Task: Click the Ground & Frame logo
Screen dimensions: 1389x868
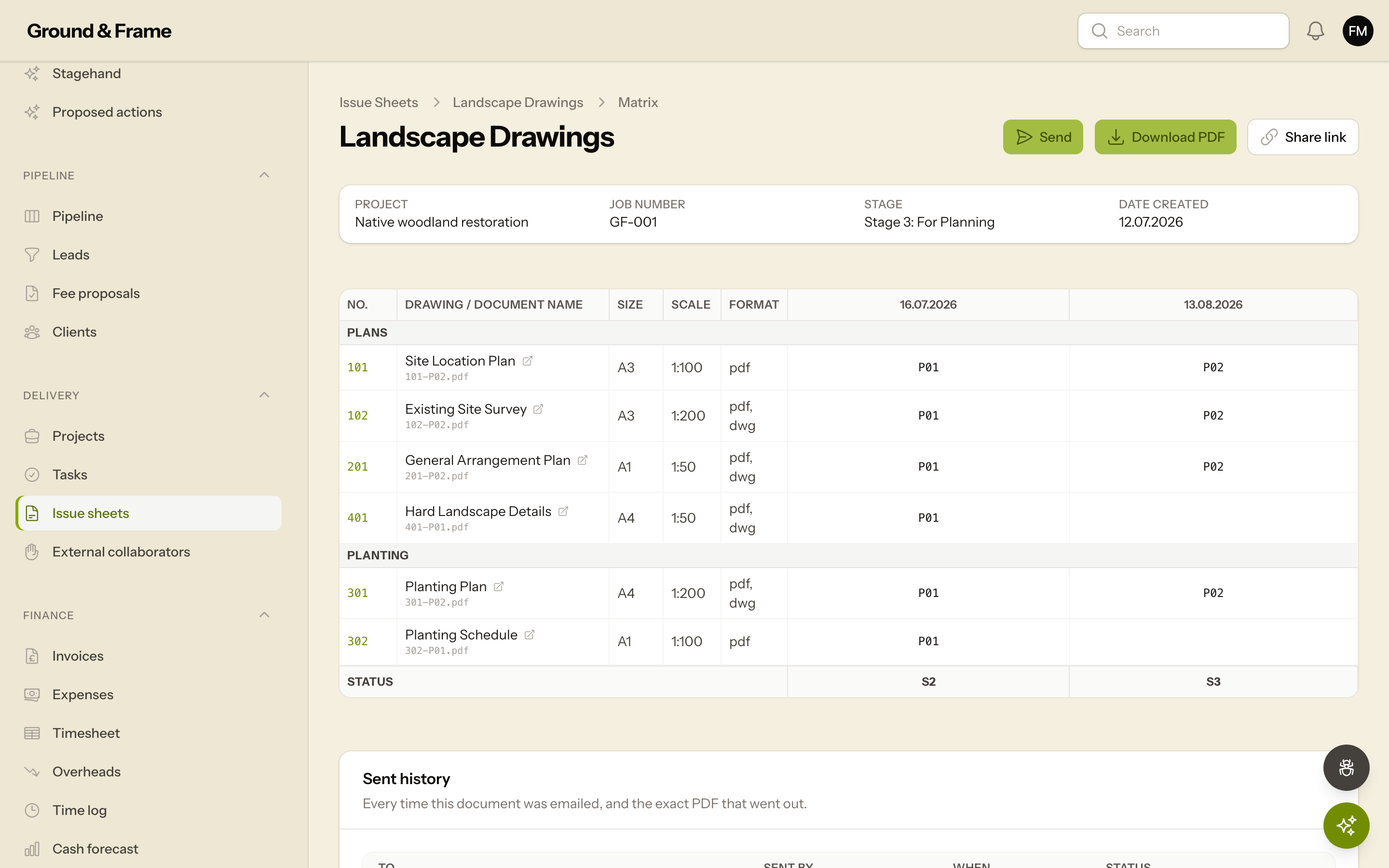Action: tap(99, 31)
